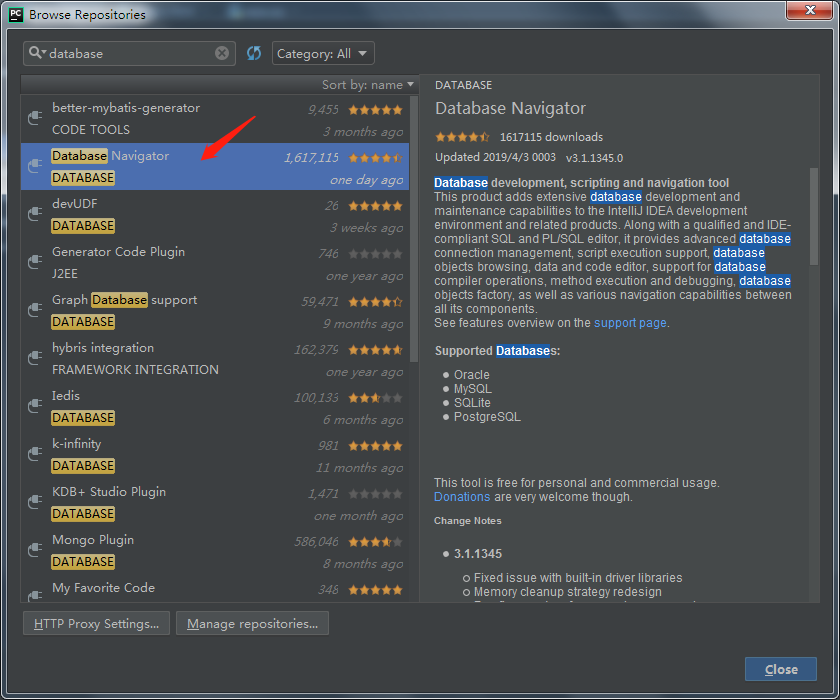
Task: Select KDB+ Studio Plugin entry
Action: click(x=215, y=502)
